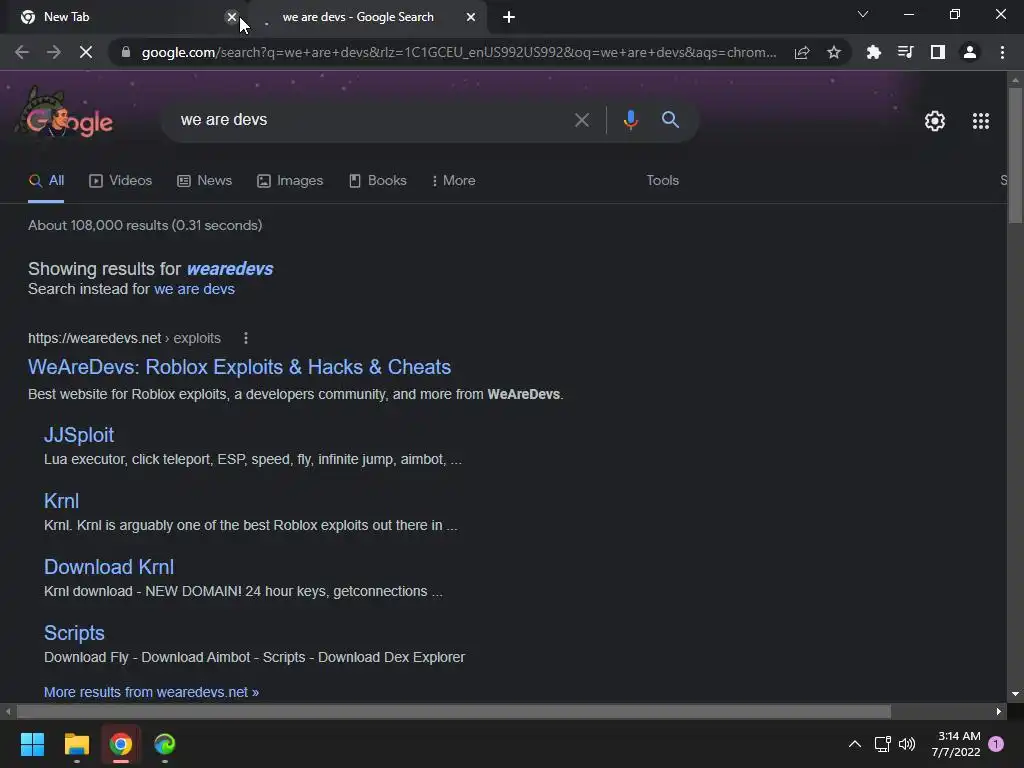
Task: Open the volume tray icon
Action: point(907,744)
